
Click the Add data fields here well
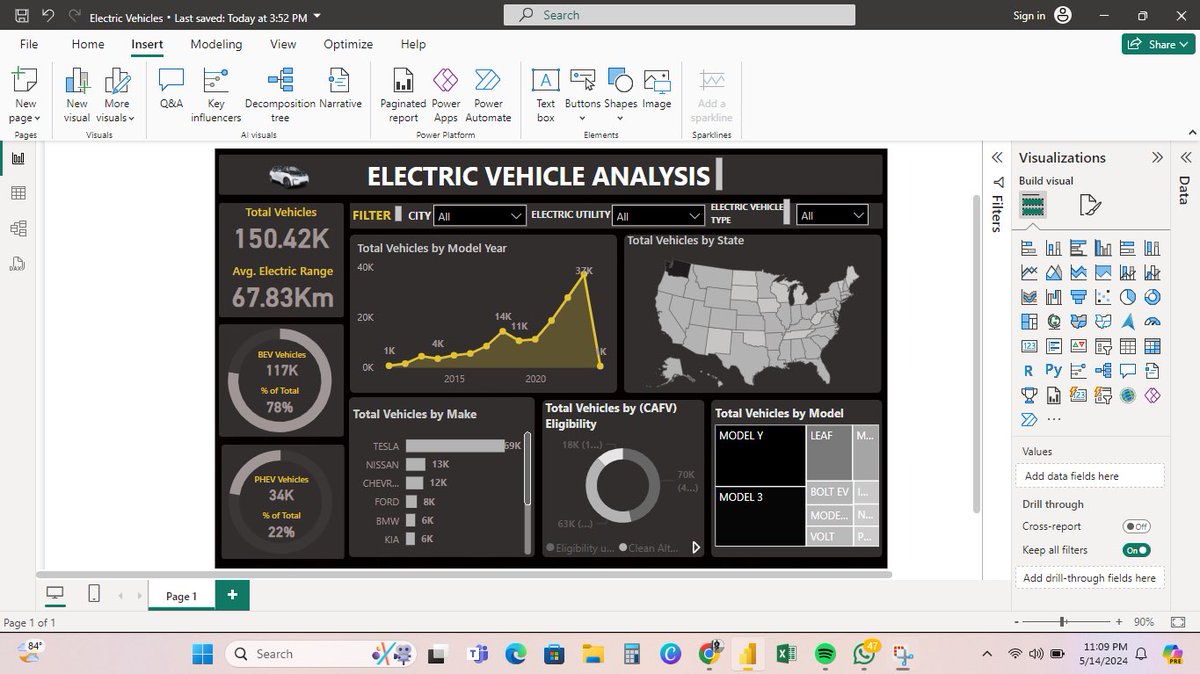[1090, 476]
